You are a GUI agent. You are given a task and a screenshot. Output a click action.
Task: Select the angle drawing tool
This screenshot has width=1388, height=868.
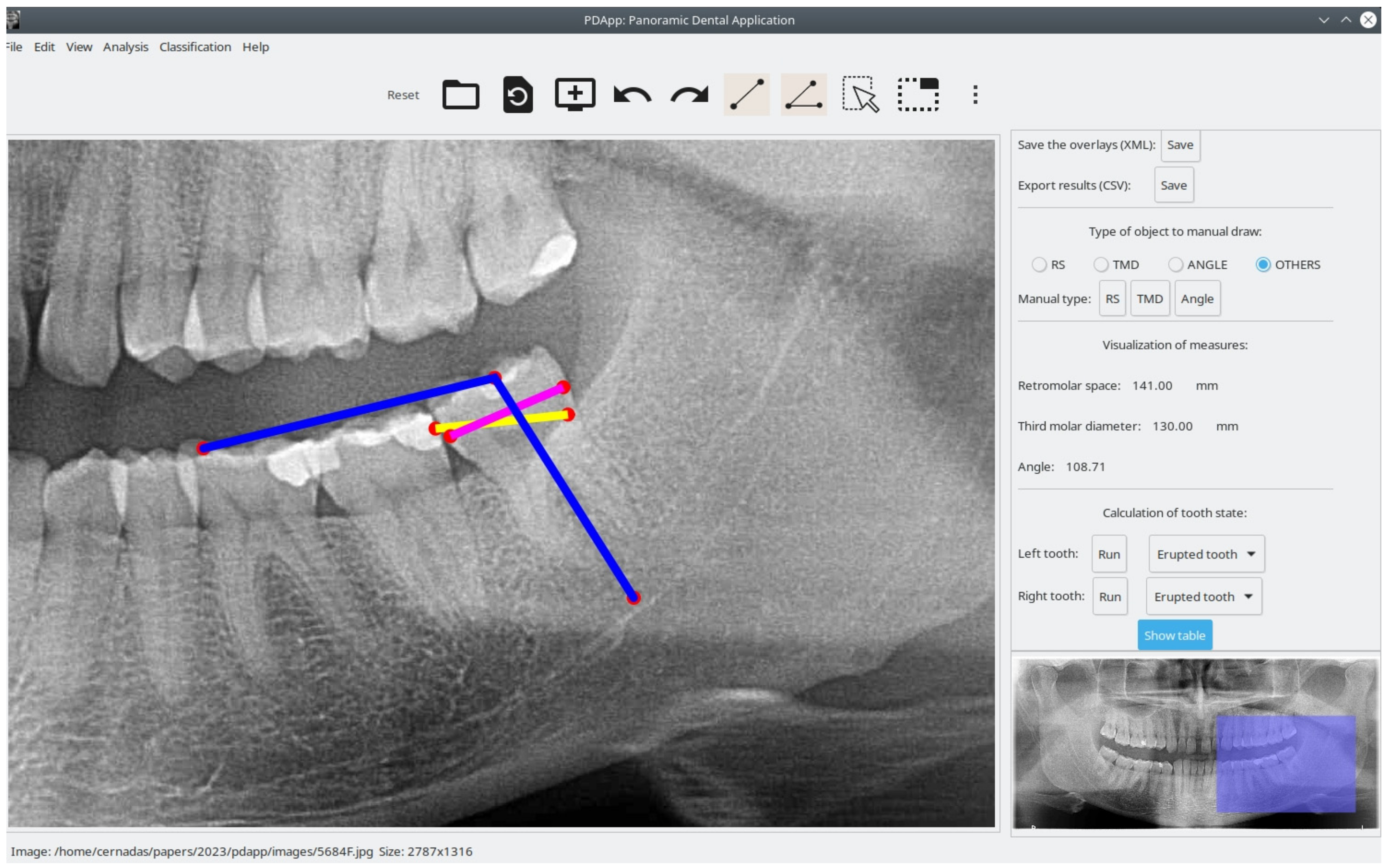[x=803, y=95]
